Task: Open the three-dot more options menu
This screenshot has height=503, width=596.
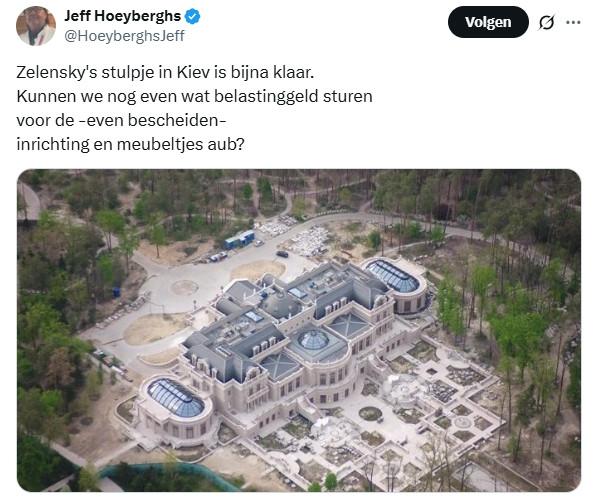Action: click(x=573, y=22)
